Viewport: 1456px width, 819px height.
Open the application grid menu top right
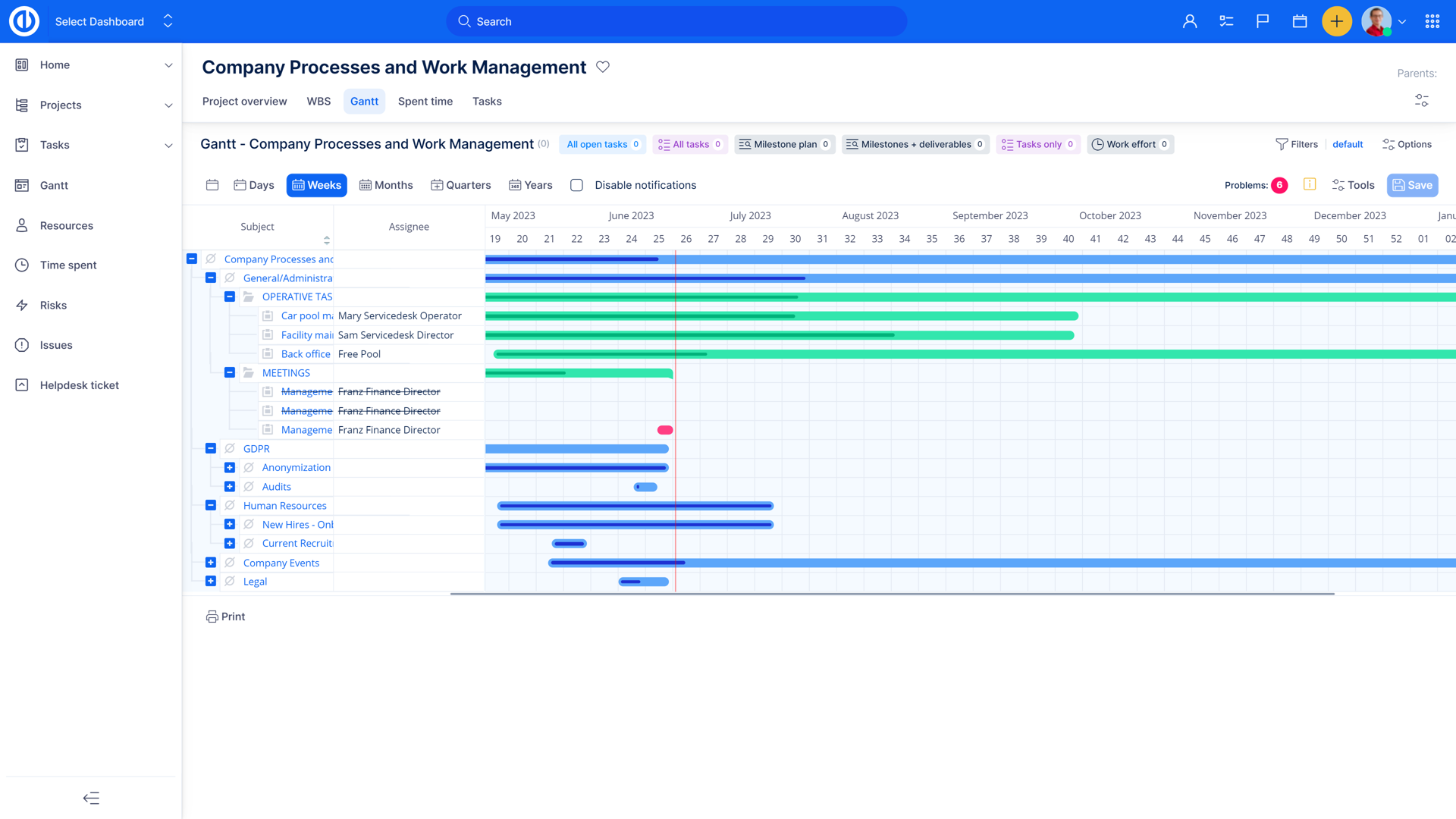click(1432, 21)
